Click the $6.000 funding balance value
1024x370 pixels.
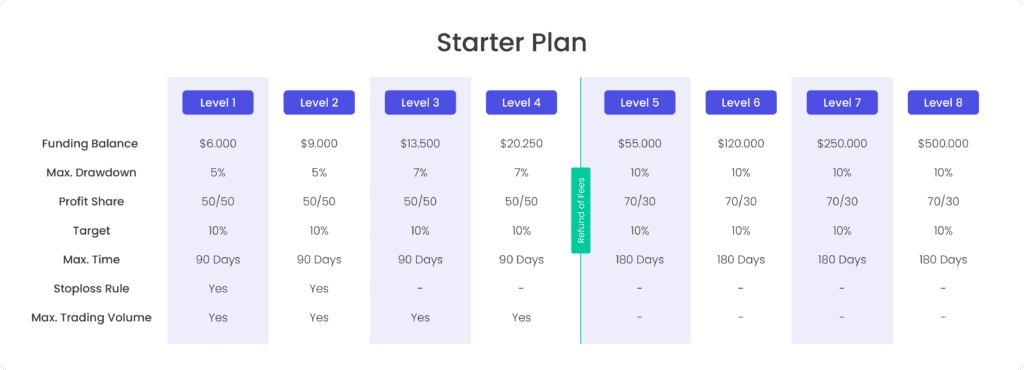pyautogui.click(x=217, y=144)
